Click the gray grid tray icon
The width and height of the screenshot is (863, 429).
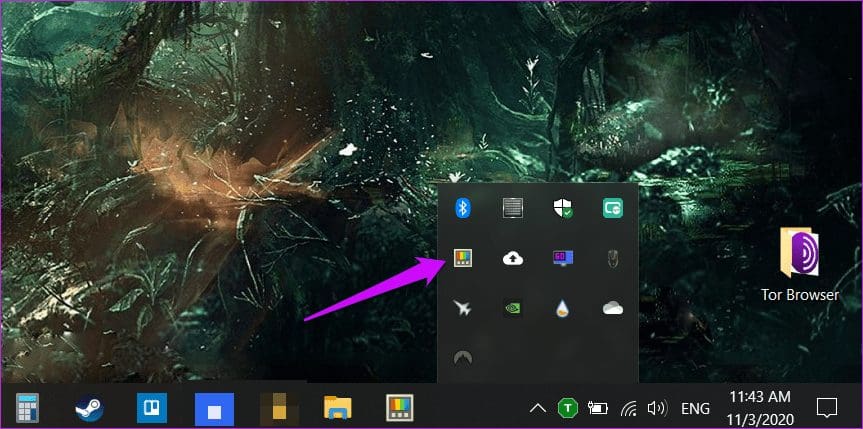[x=512, y=208]
